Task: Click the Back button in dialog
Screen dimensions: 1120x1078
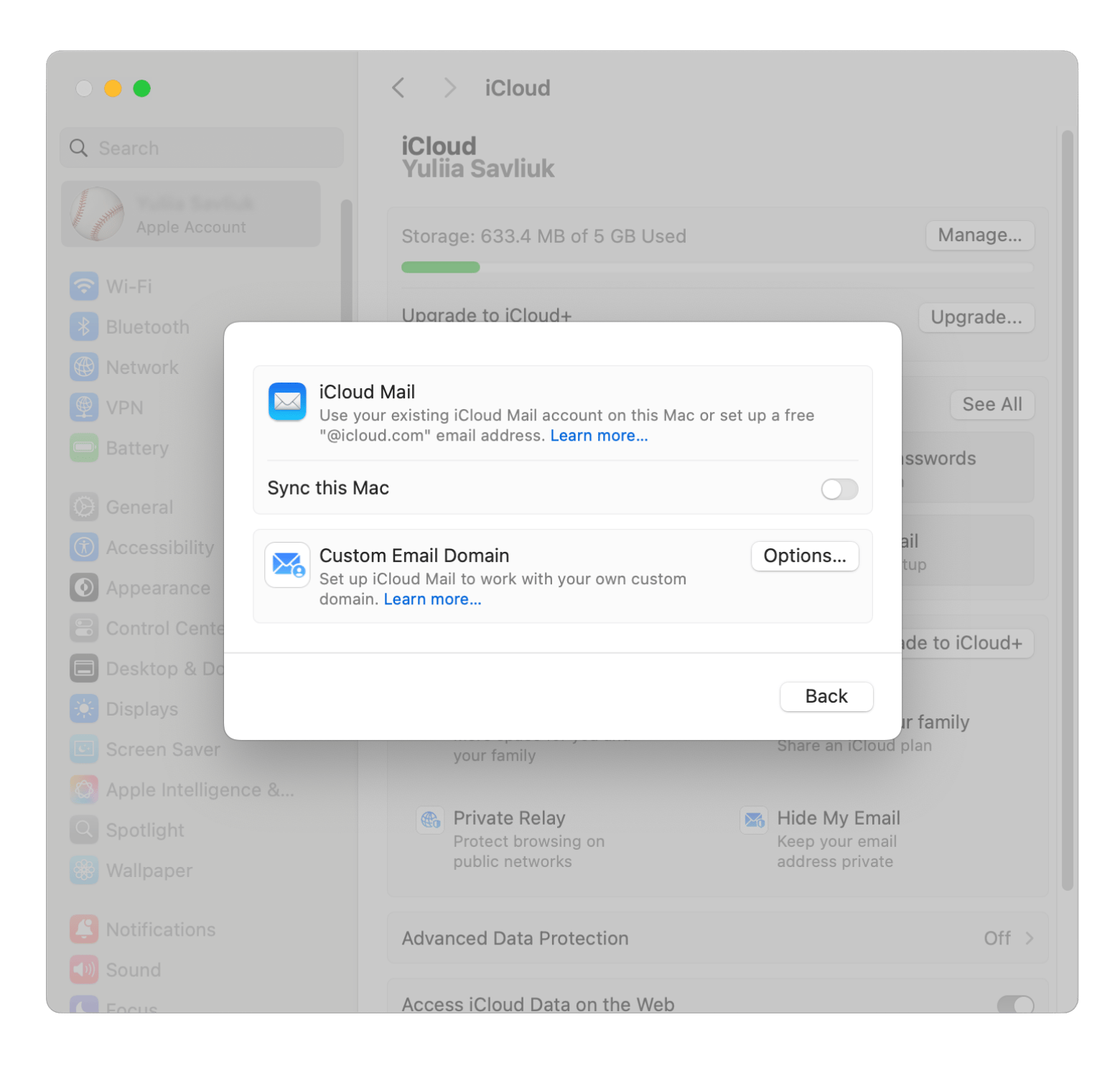Action: [826, 696]
